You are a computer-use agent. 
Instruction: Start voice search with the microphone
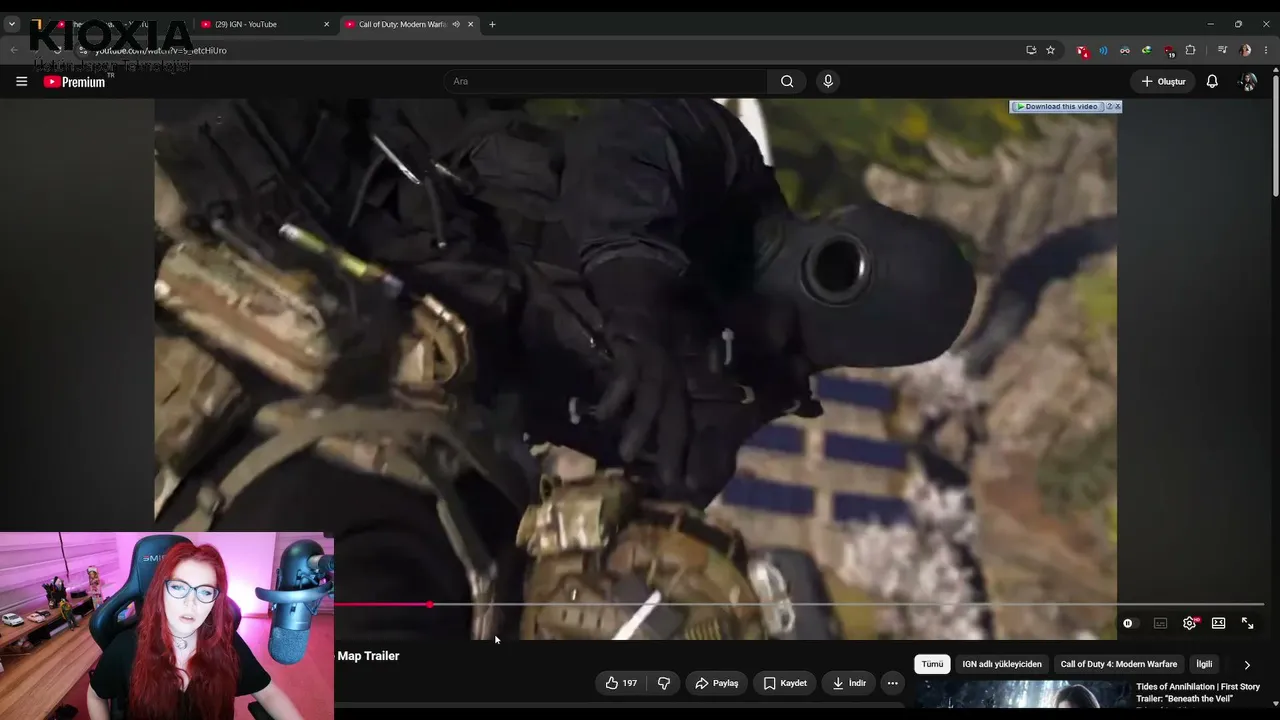tap(827, 81)
